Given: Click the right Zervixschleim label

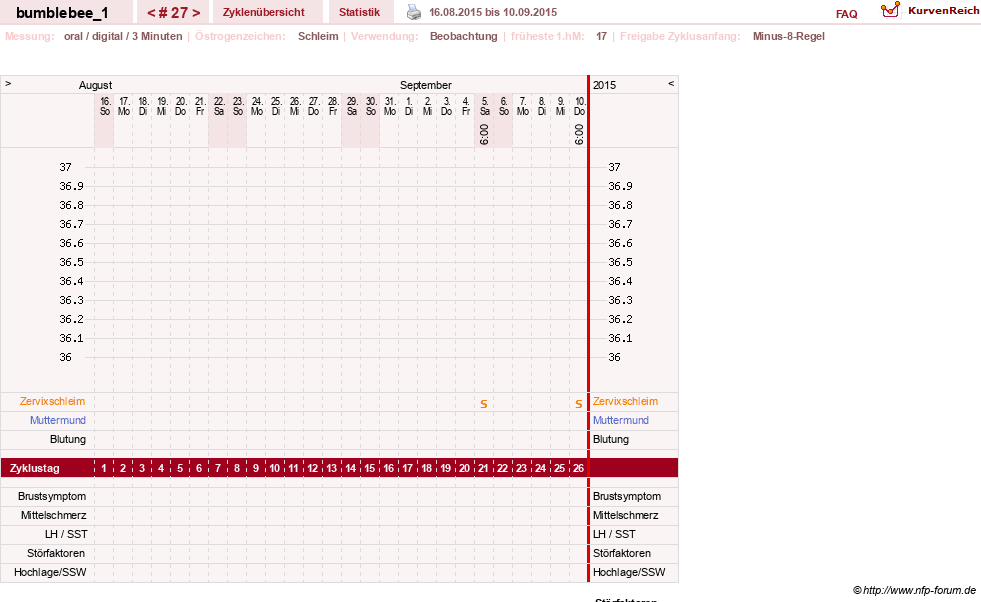Looking at the screenshot, I should [x=626, y=401].
